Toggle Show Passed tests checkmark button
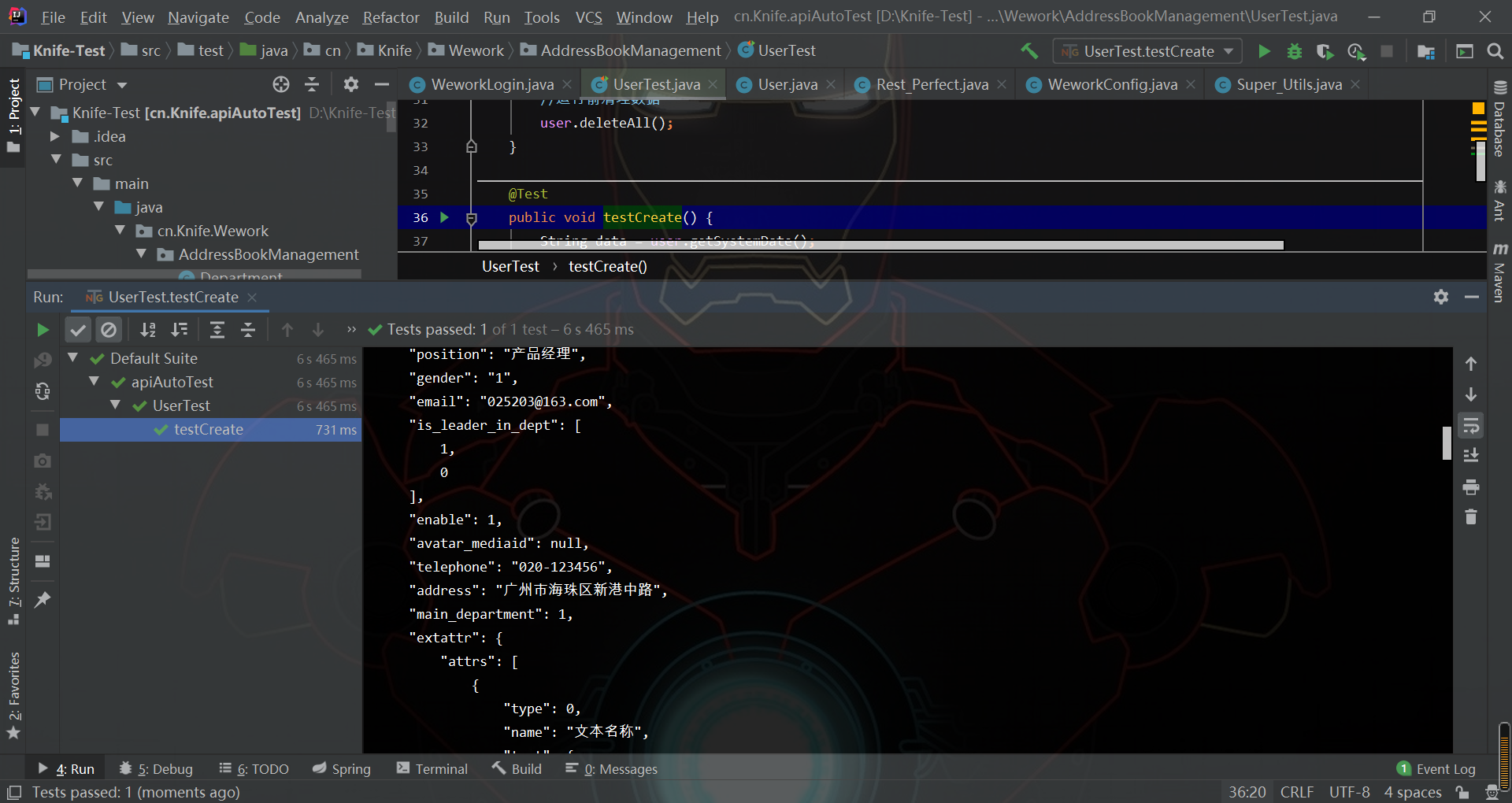 pos(77,330)
